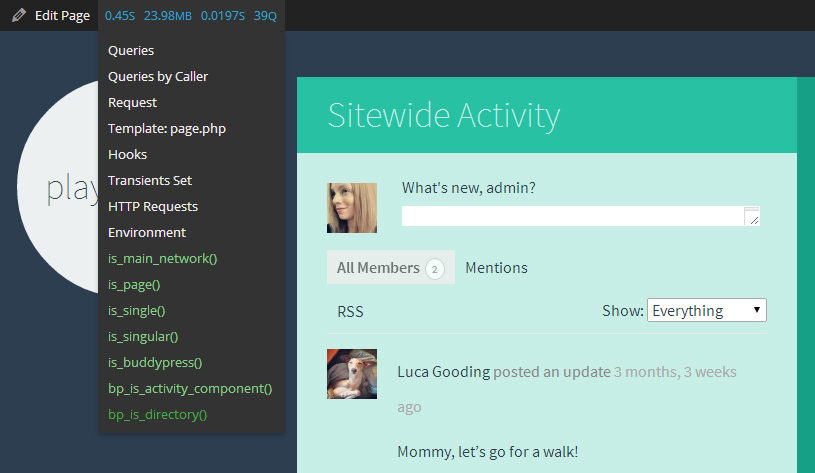This screenshot has height=473, width=815.
Task: Click Environment in the dropdown menu
Action: pos(147,232)
